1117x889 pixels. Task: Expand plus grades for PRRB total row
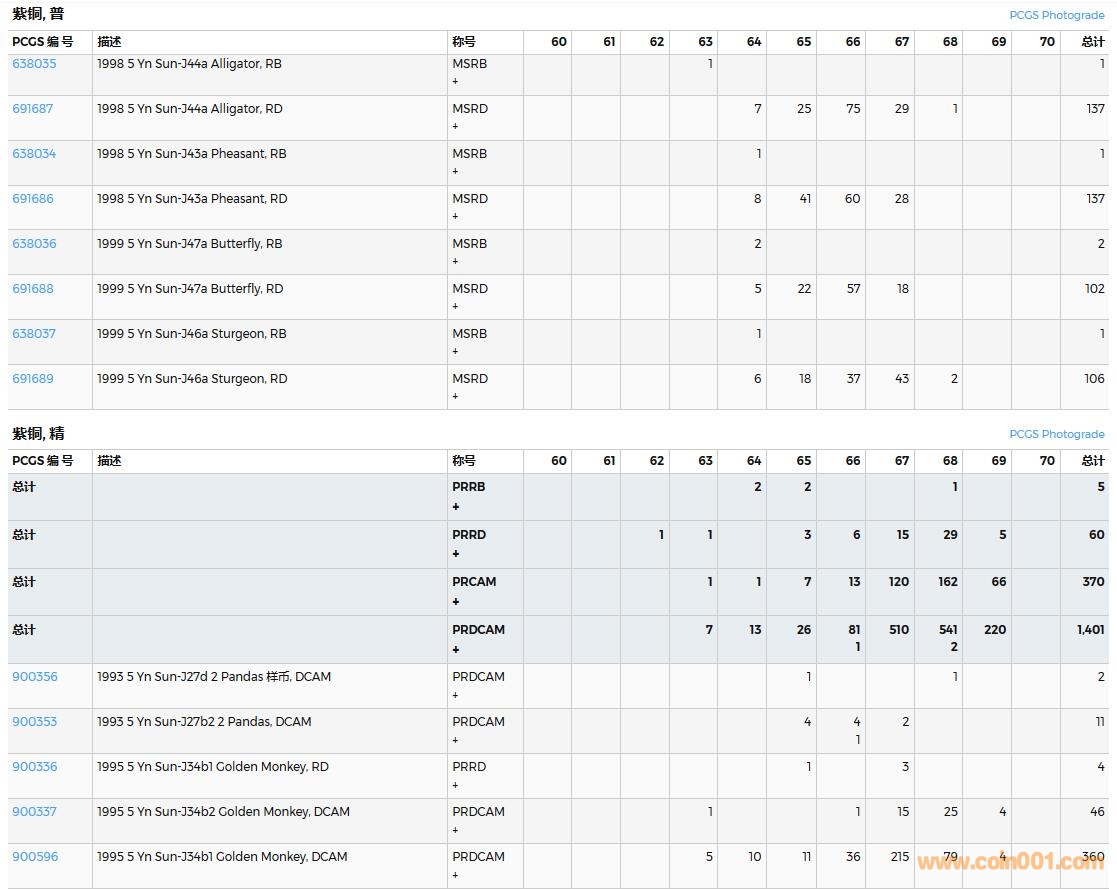pos(456,507)
